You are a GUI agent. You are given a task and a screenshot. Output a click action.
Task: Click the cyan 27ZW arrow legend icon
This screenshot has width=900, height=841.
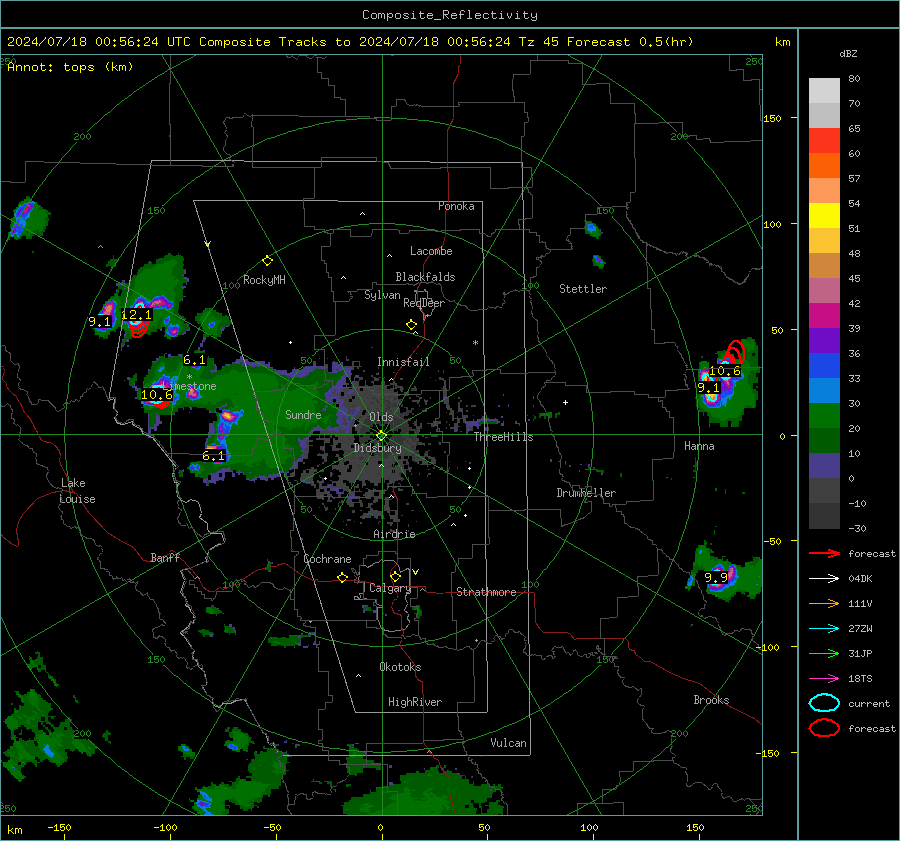[824, 629]
